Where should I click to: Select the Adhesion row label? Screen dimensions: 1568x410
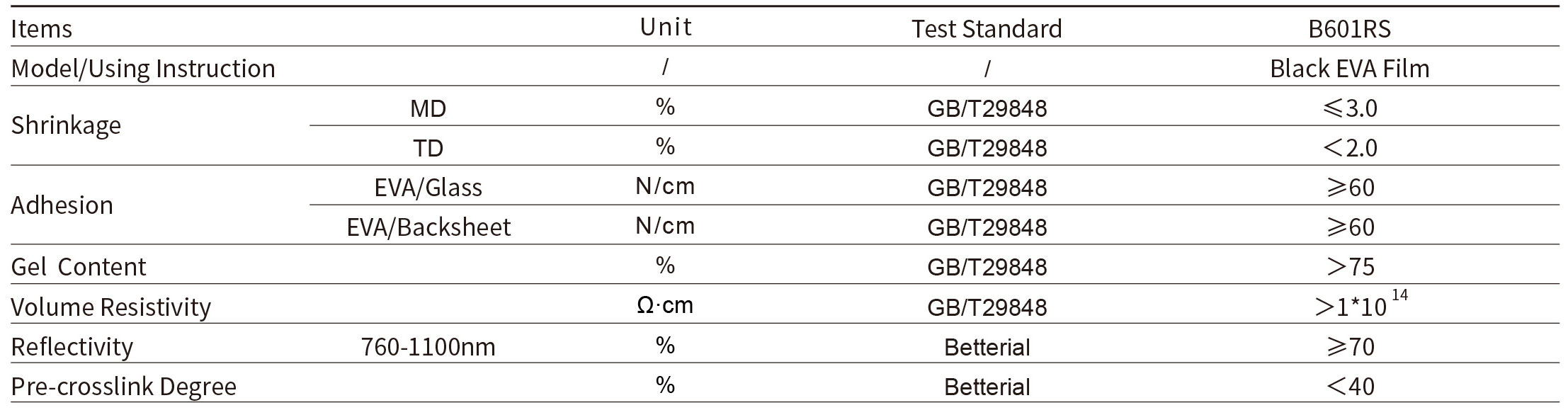click(x=62, y=205)
